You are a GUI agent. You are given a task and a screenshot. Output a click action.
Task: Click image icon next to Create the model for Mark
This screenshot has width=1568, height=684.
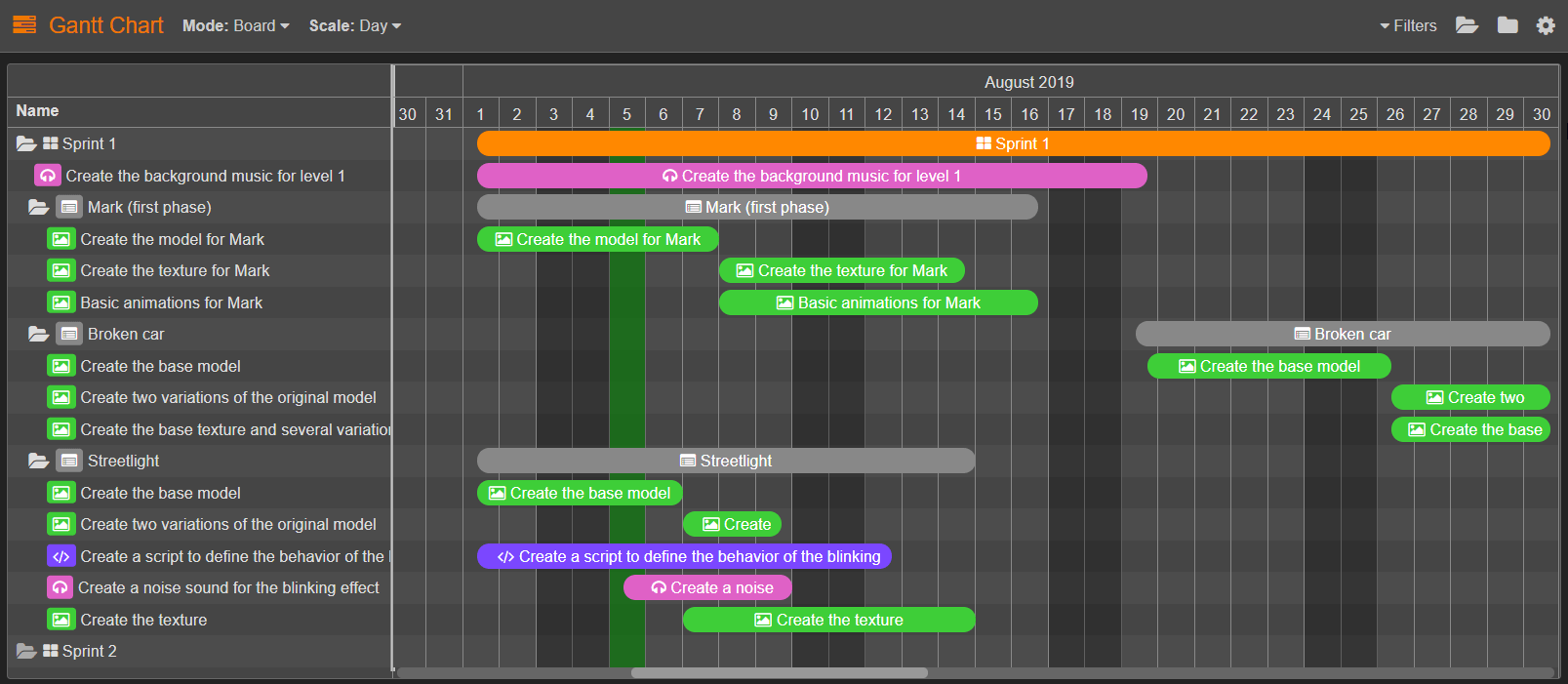tap(60, 239)
